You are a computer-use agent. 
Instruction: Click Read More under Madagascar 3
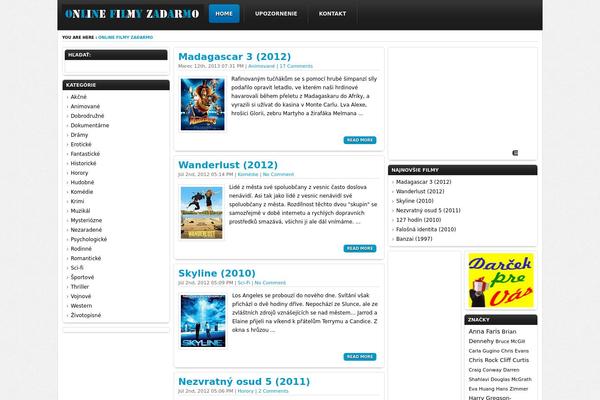click(x=360, y=140)
